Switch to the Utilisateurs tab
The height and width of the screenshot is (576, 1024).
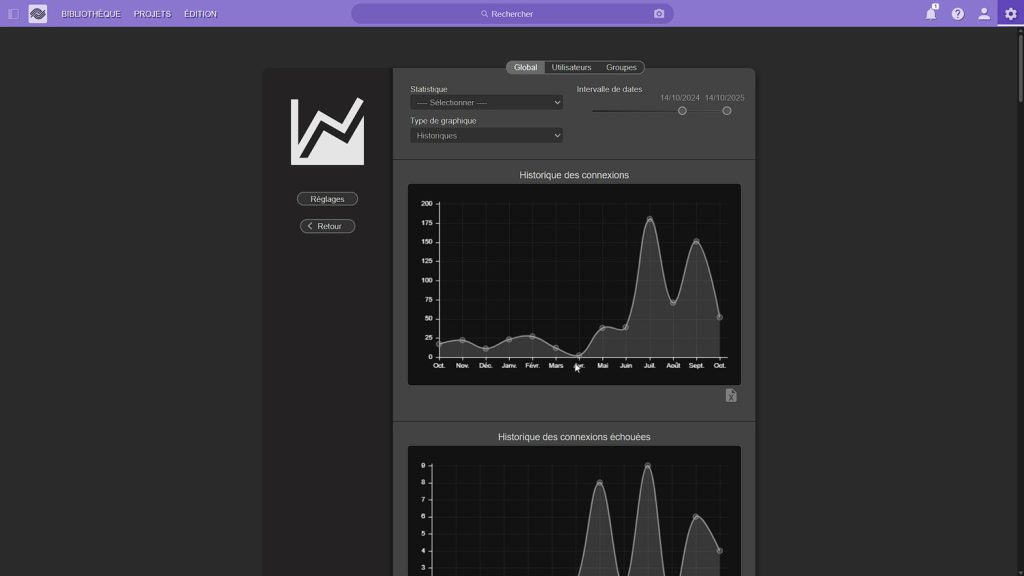pos(571,68)
